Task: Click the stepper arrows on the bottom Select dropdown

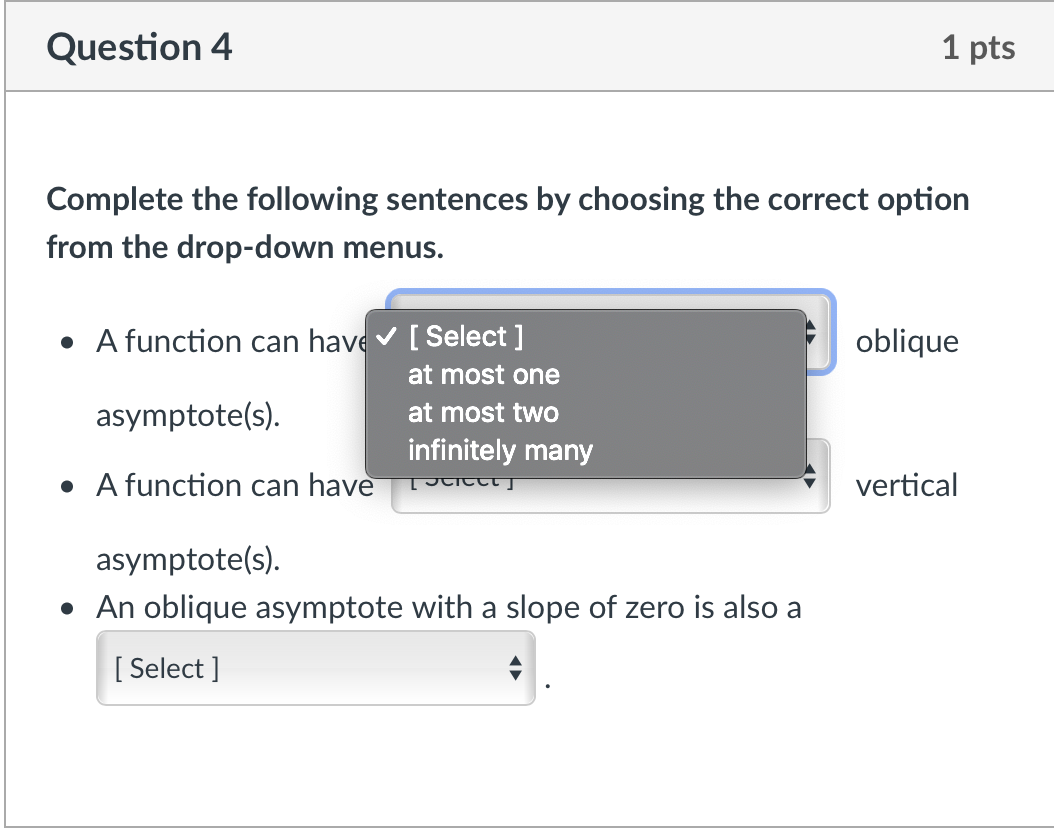Action: (x=515, y=668)
